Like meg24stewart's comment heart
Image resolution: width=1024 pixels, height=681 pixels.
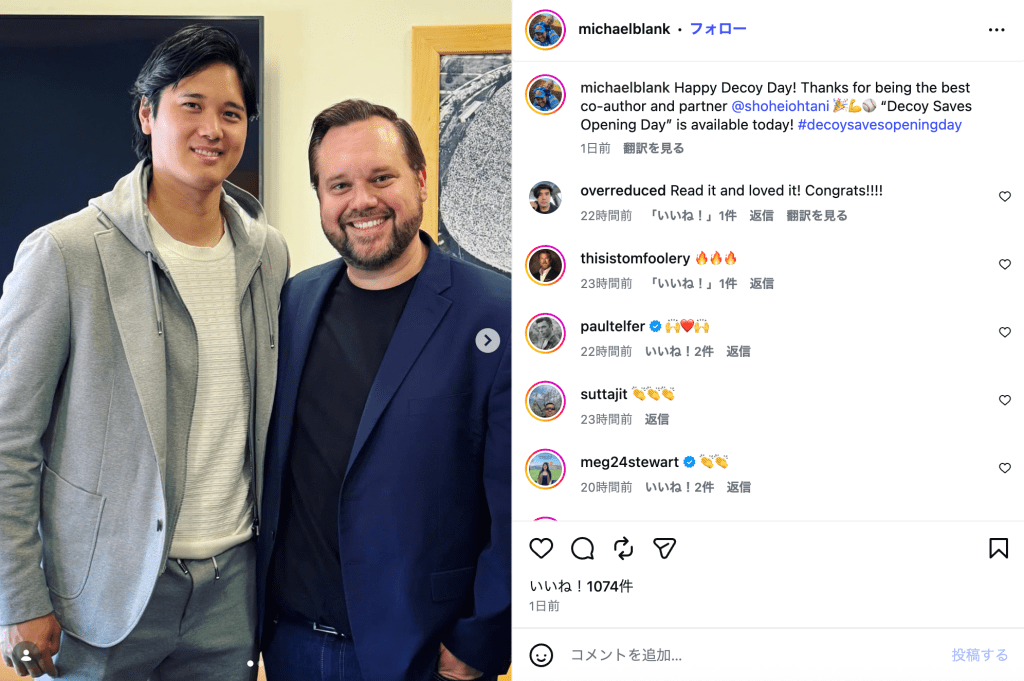click(x=1004, y=468)
